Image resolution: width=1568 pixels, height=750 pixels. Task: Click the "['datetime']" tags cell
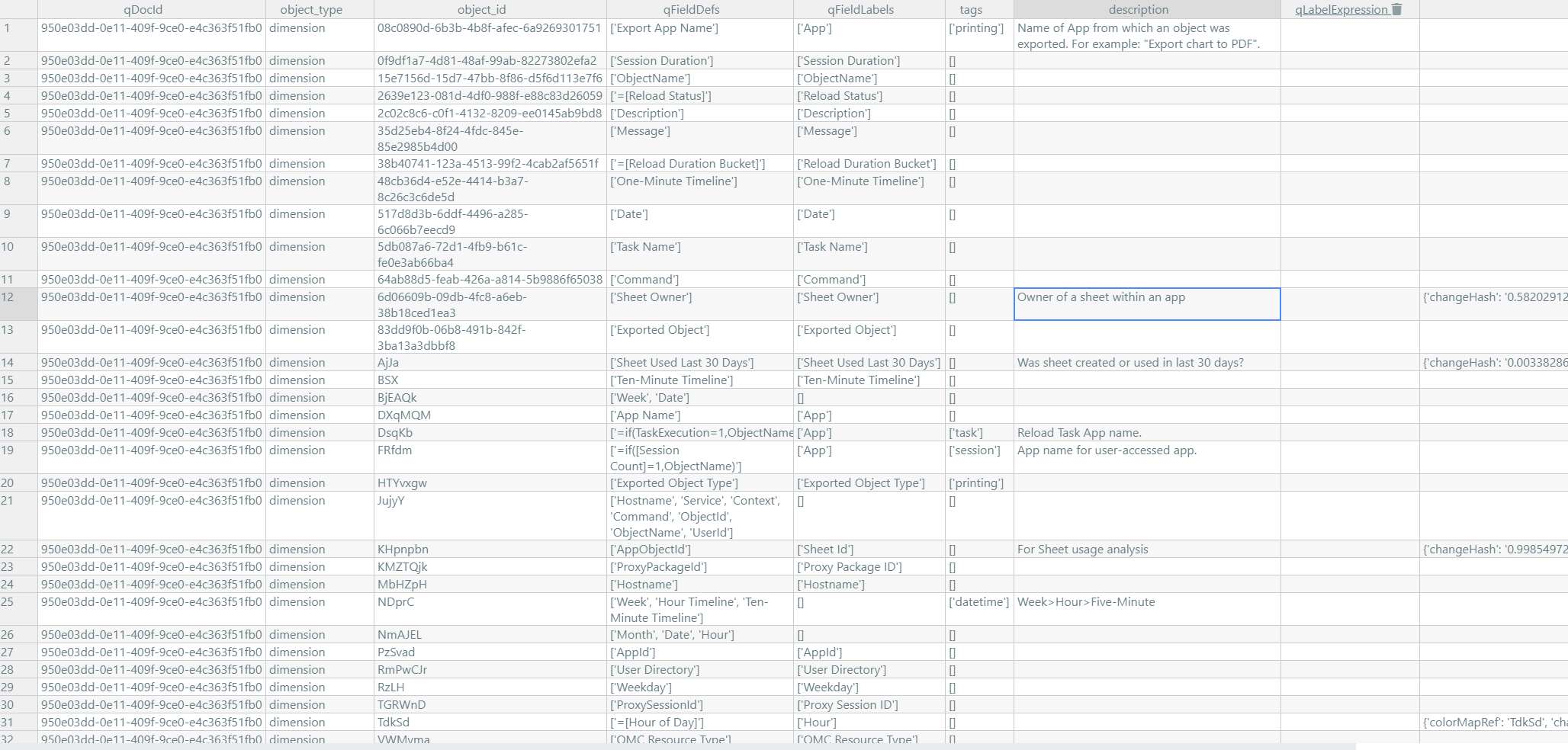(x=979, y=609)
